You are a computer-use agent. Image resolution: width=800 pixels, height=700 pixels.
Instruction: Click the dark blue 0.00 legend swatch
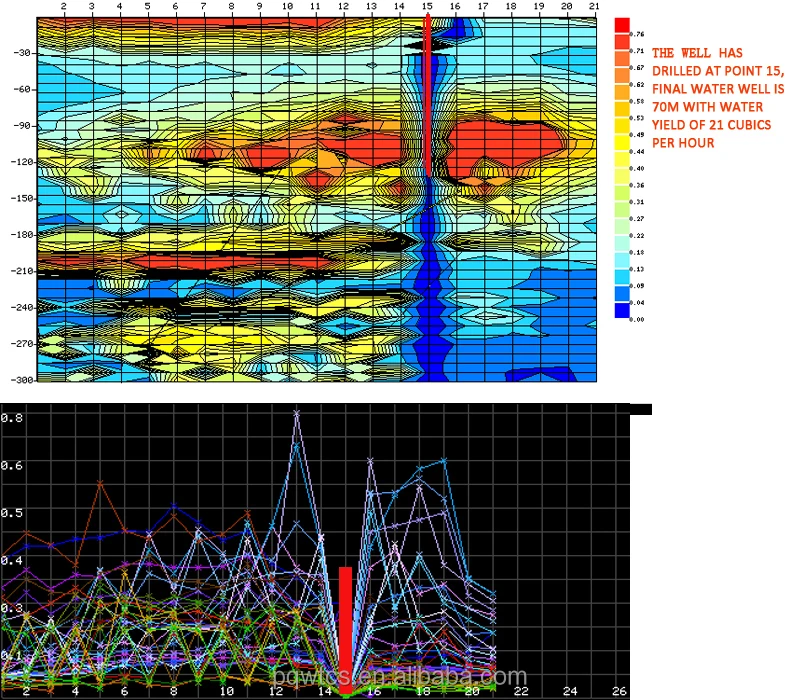click(x=622, y=311)
